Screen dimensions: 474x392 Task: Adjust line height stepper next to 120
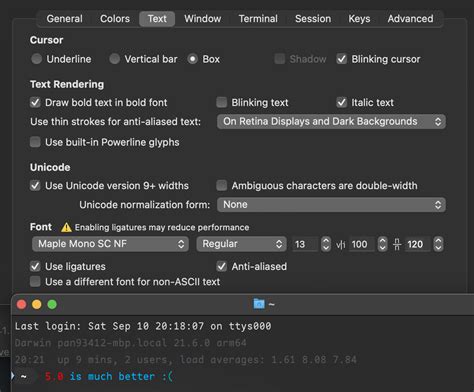[x=438, y=244]
